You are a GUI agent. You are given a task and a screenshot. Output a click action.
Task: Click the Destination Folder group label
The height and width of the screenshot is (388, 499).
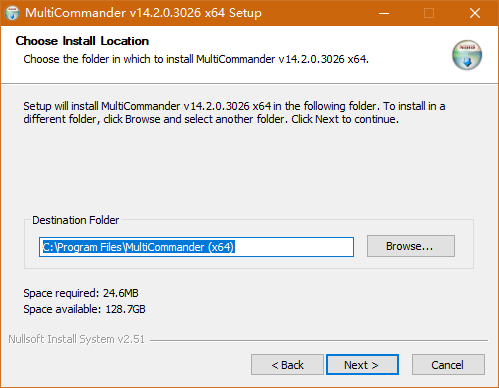click(x=76, y=220)
